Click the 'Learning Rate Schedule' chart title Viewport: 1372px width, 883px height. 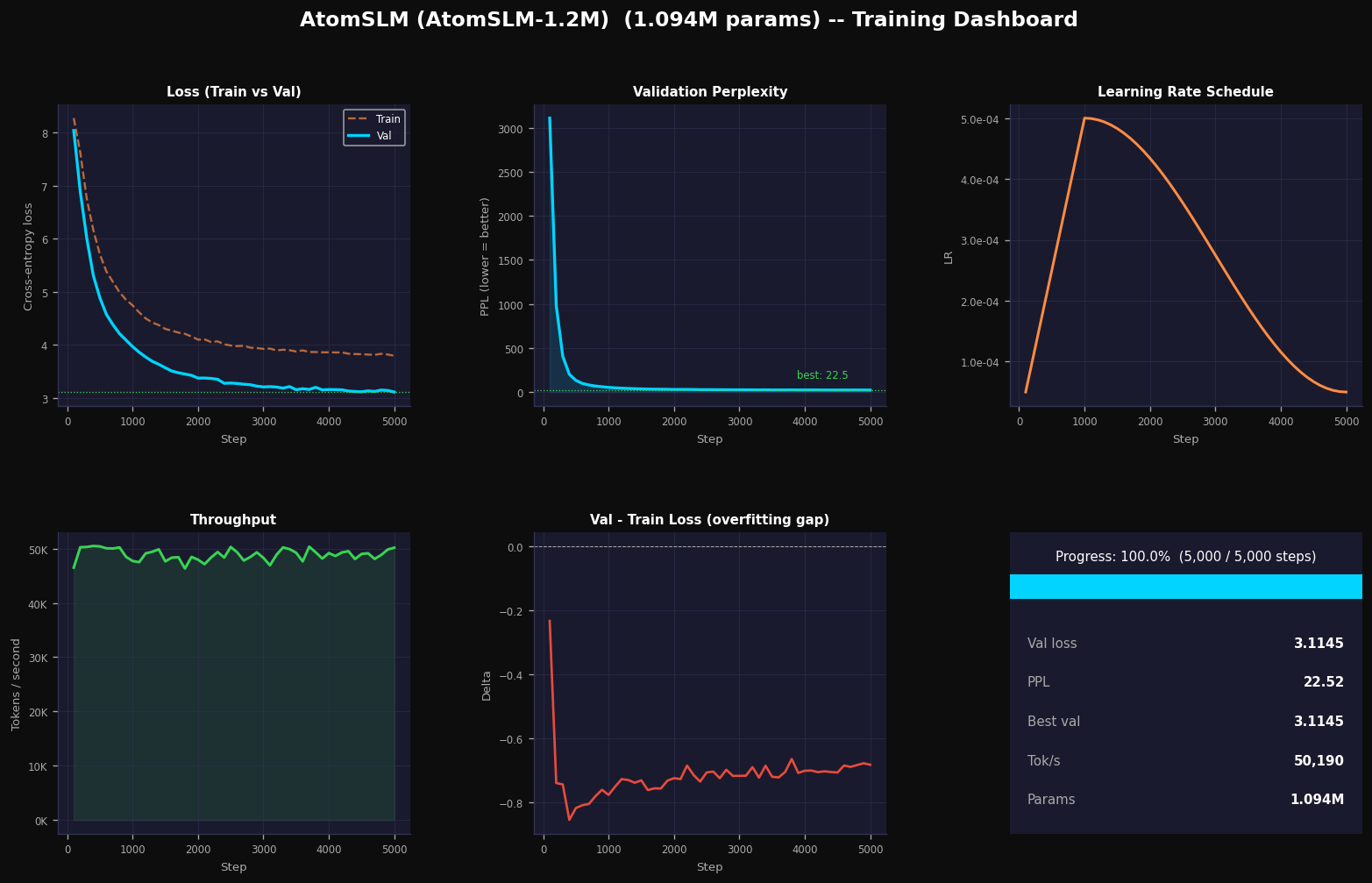pyautogui.click(x=1185, y=92)
